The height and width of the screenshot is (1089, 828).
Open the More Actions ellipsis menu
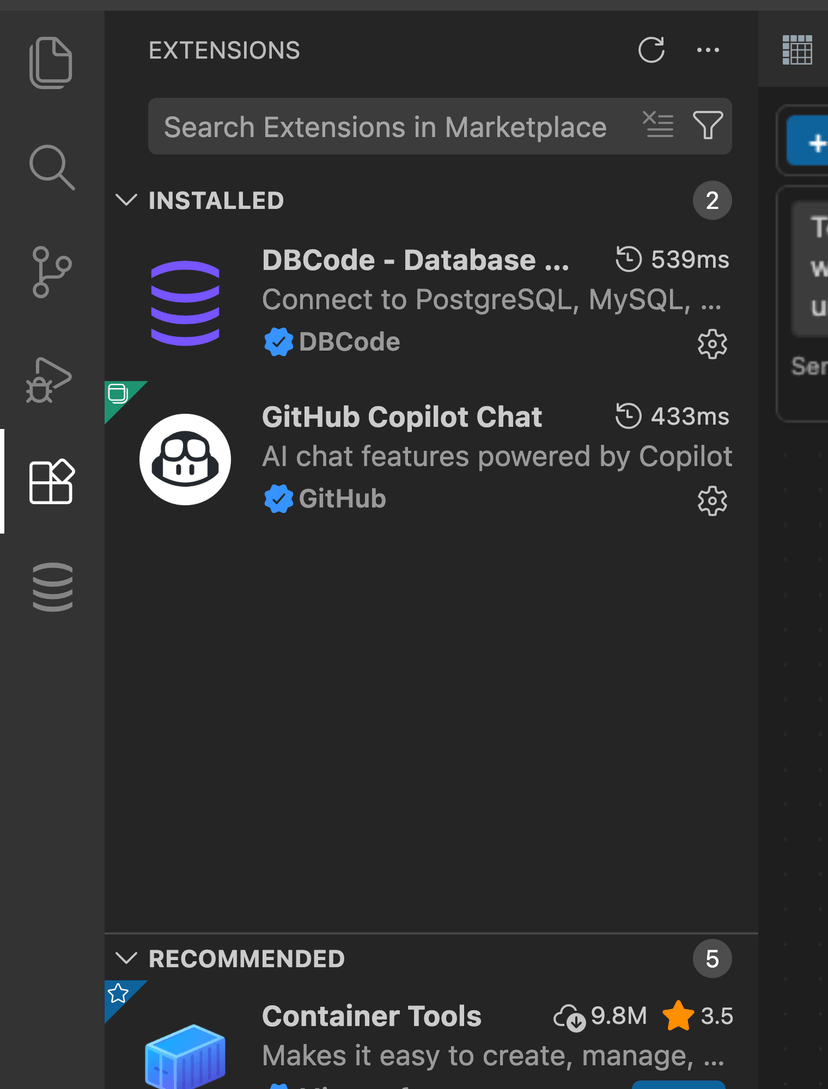708,50
